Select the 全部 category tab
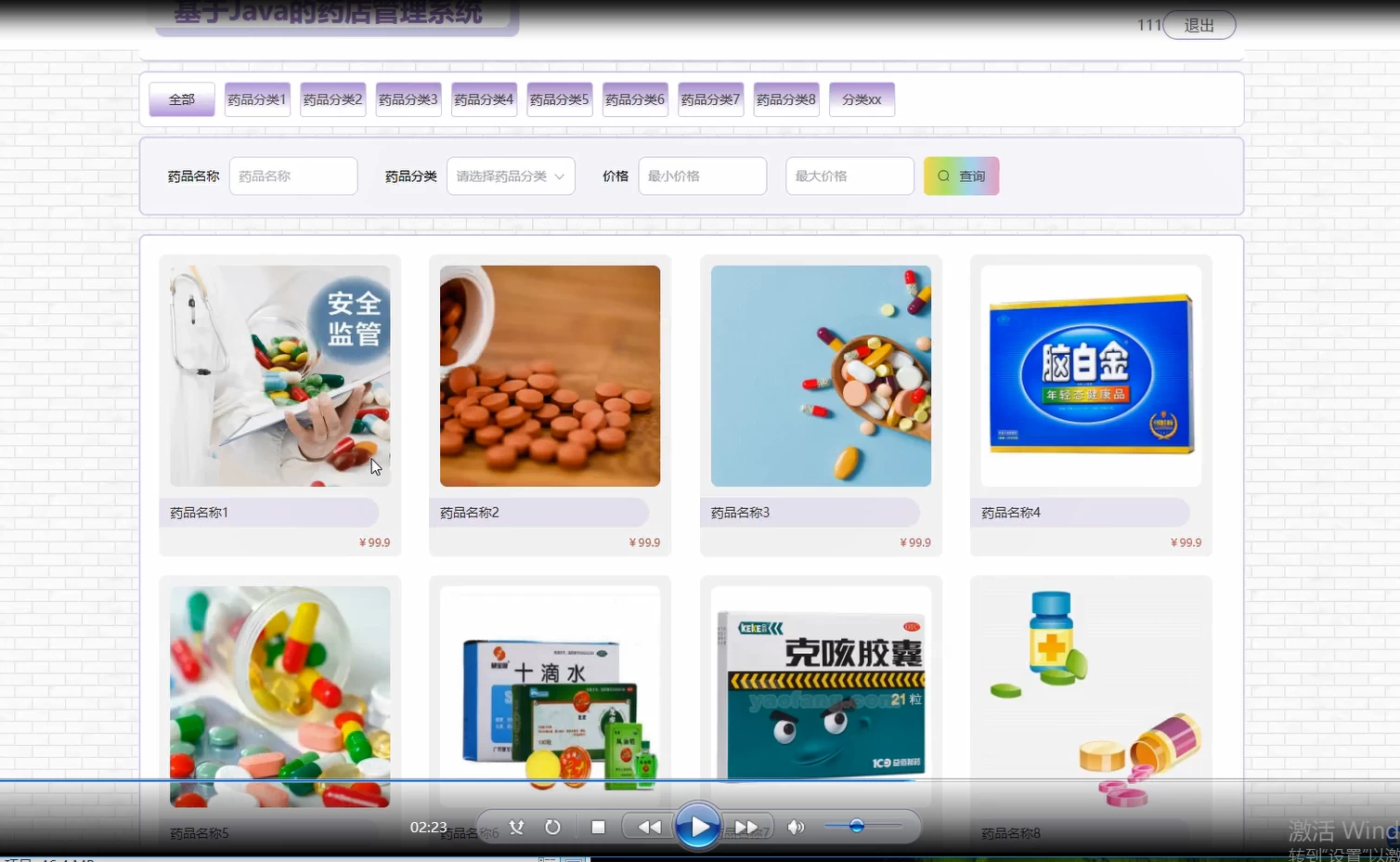Viewport: 1400px width, 862px height. [182, 99]
